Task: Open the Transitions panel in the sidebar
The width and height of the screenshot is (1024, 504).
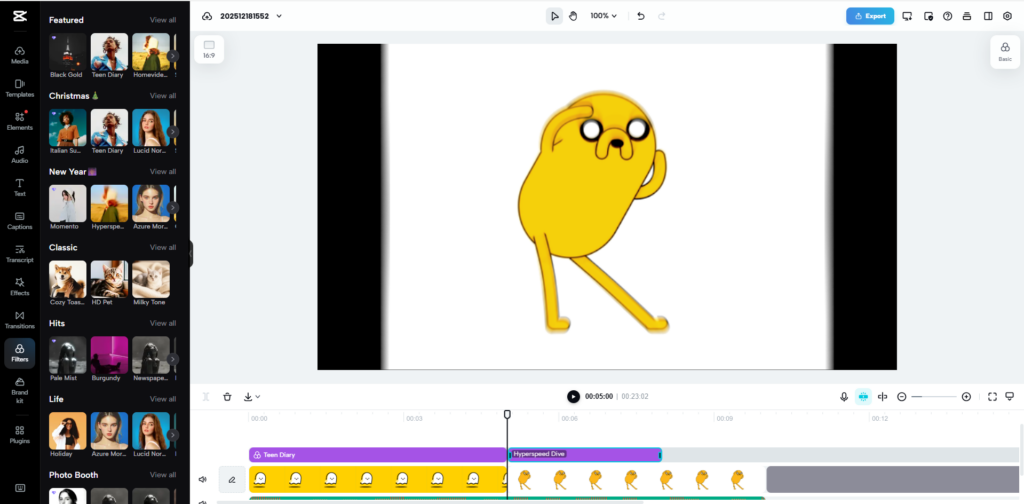Action: click(x=19, y=320)
